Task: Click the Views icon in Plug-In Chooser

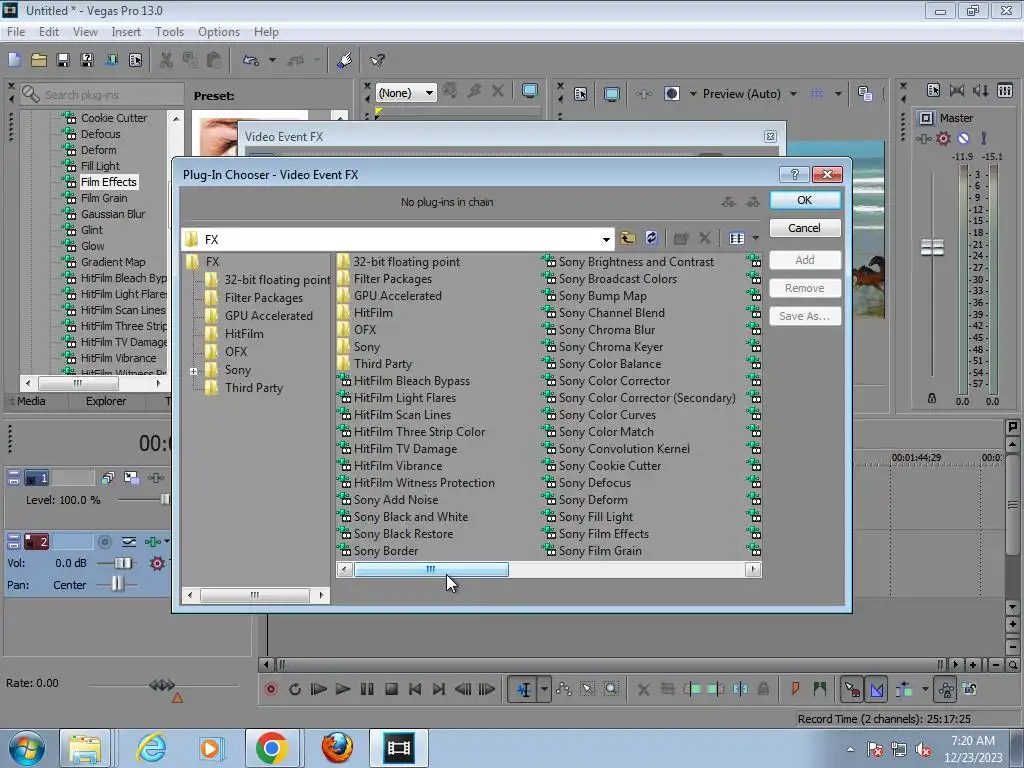Action: pos(737,238)
